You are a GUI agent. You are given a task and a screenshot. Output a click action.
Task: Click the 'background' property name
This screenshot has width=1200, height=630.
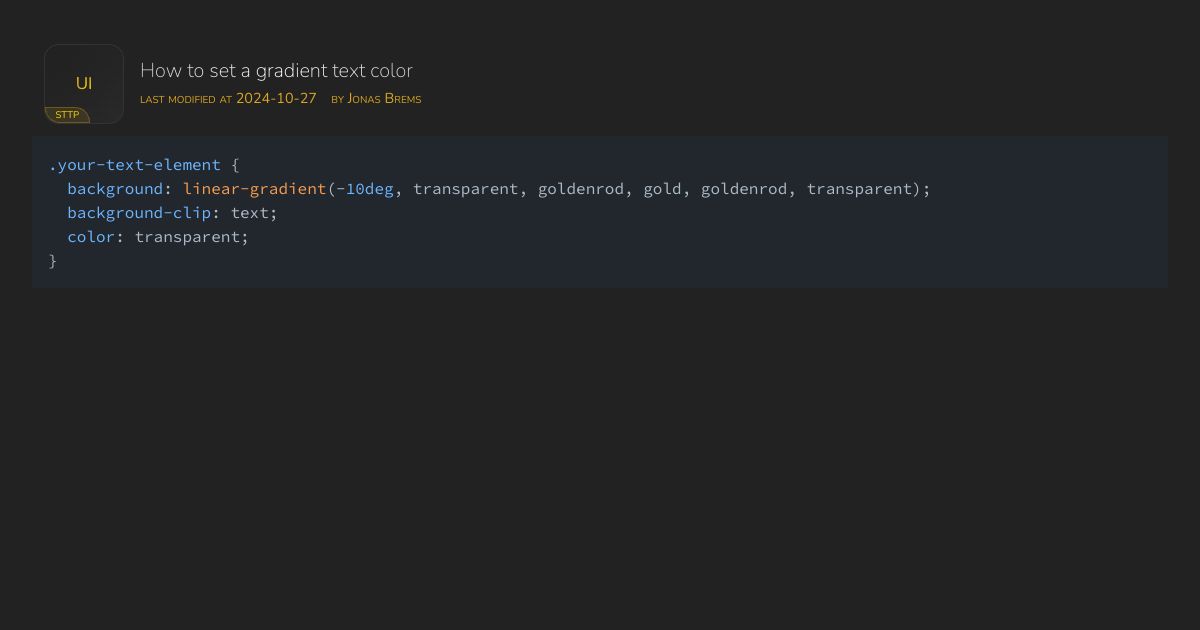click(x=115, y=188)
